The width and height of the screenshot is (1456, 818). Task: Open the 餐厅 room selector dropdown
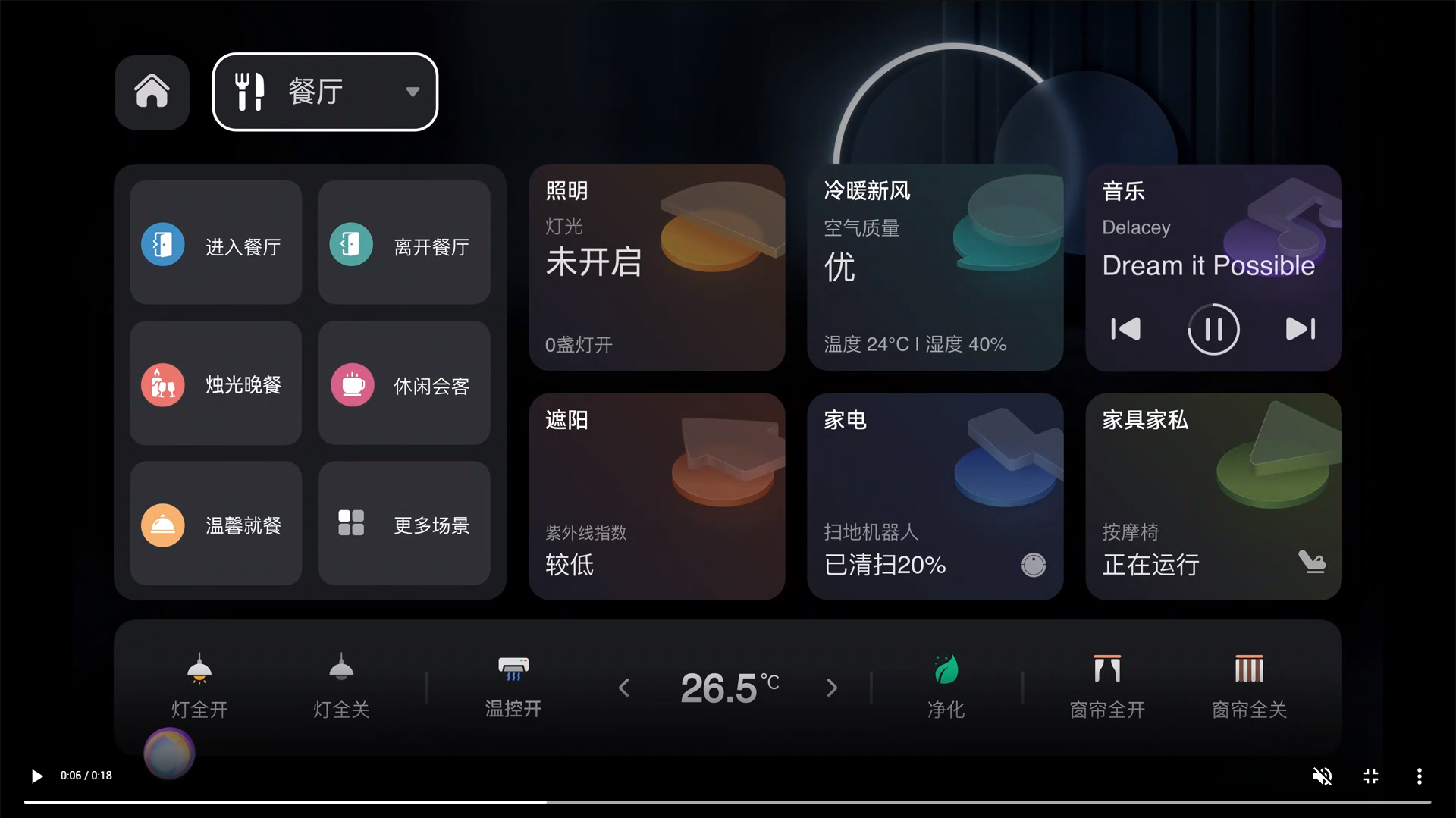(x=325, y=92)
